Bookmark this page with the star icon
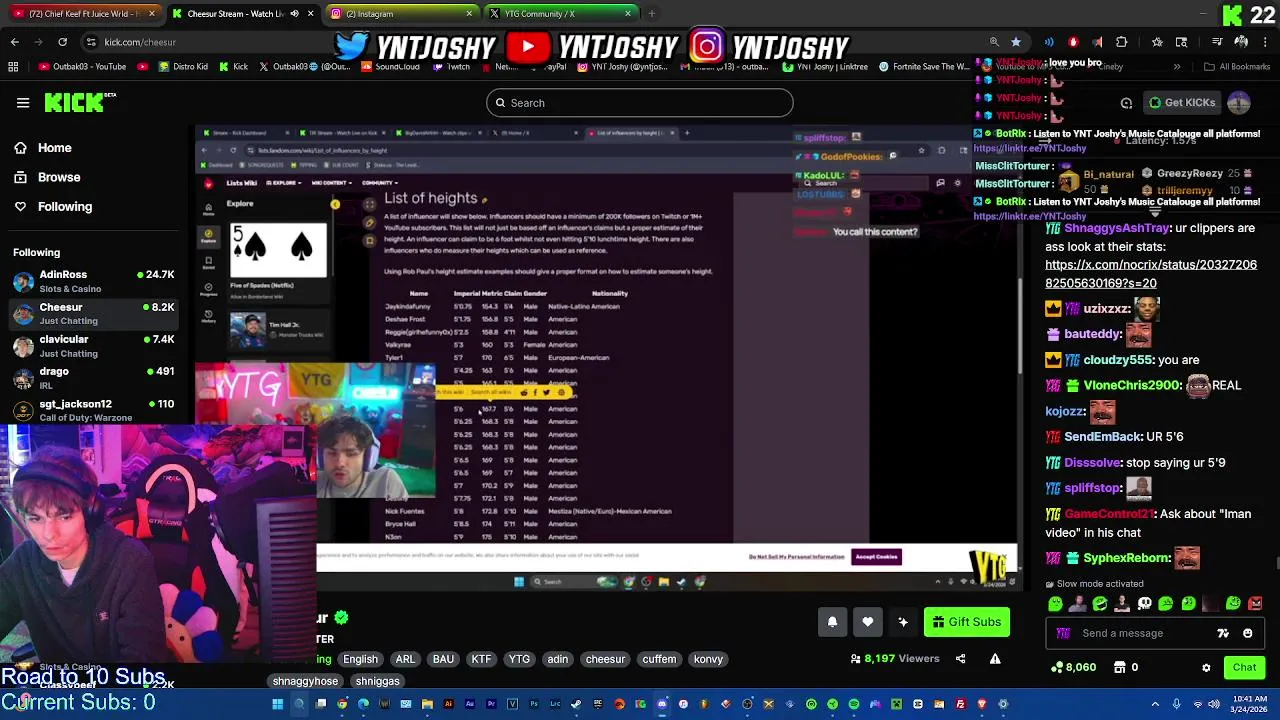This screenshot has height=720, width=1280. tap(1016, 42)
